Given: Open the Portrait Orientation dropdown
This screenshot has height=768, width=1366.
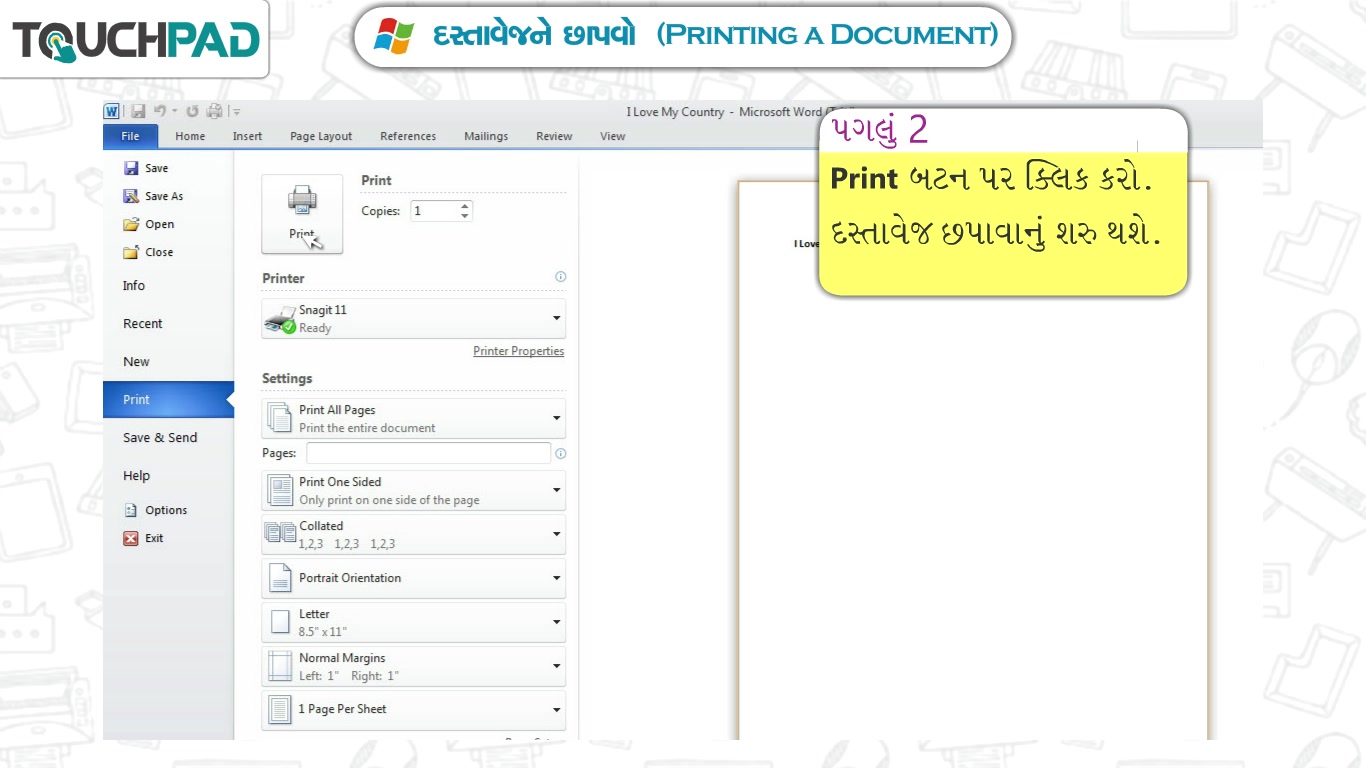Looking at the screenshot, I should [413, 578].
